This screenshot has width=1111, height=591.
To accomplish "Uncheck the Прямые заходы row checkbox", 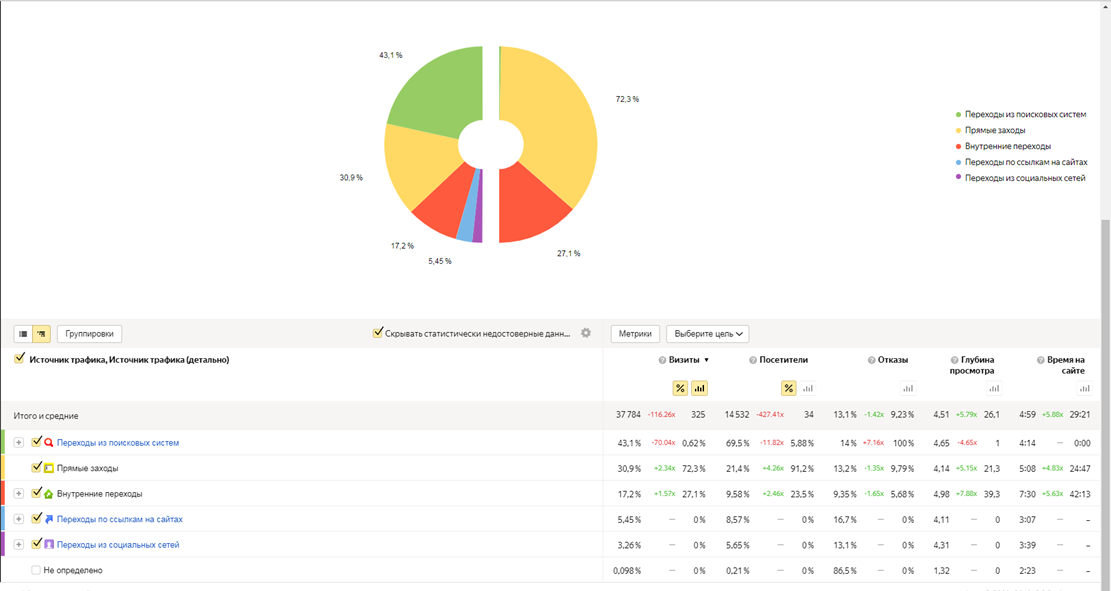I will 37,468.
